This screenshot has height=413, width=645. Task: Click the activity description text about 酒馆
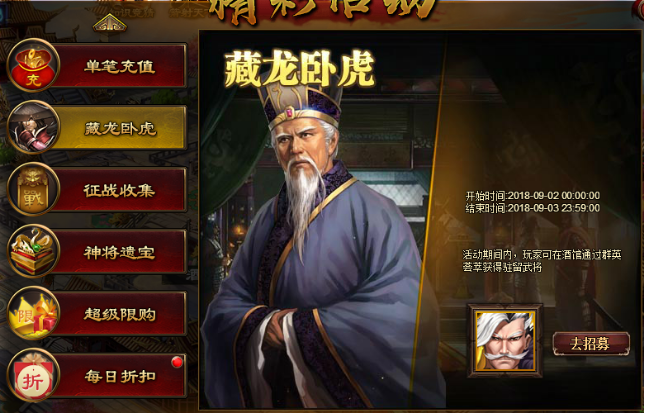pyautogui.click(x=542, y=261)
